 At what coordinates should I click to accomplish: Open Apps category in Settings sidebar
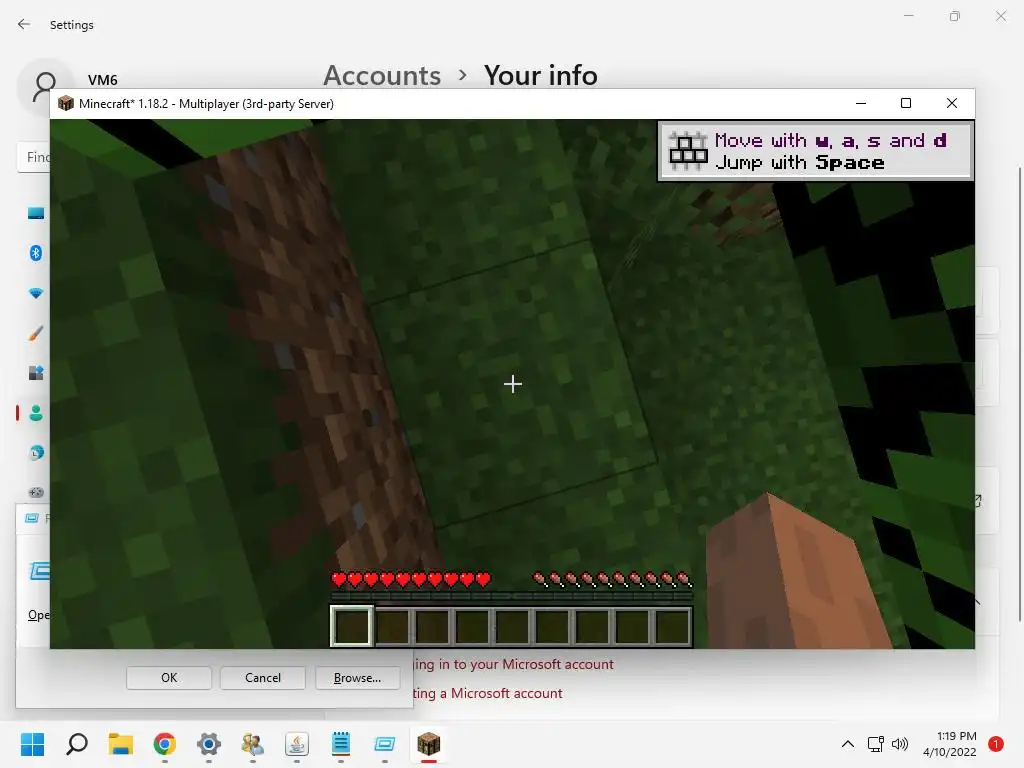click(36, 373)
